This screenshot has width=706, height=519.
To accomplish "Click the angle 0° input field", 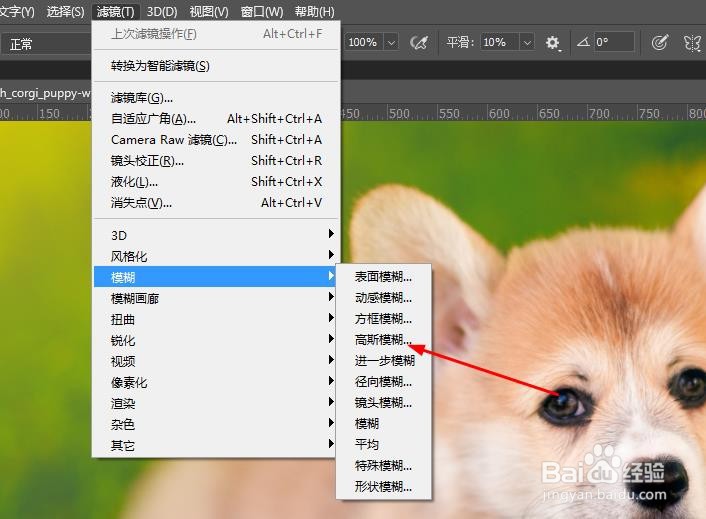I will [x=614, y=42].
